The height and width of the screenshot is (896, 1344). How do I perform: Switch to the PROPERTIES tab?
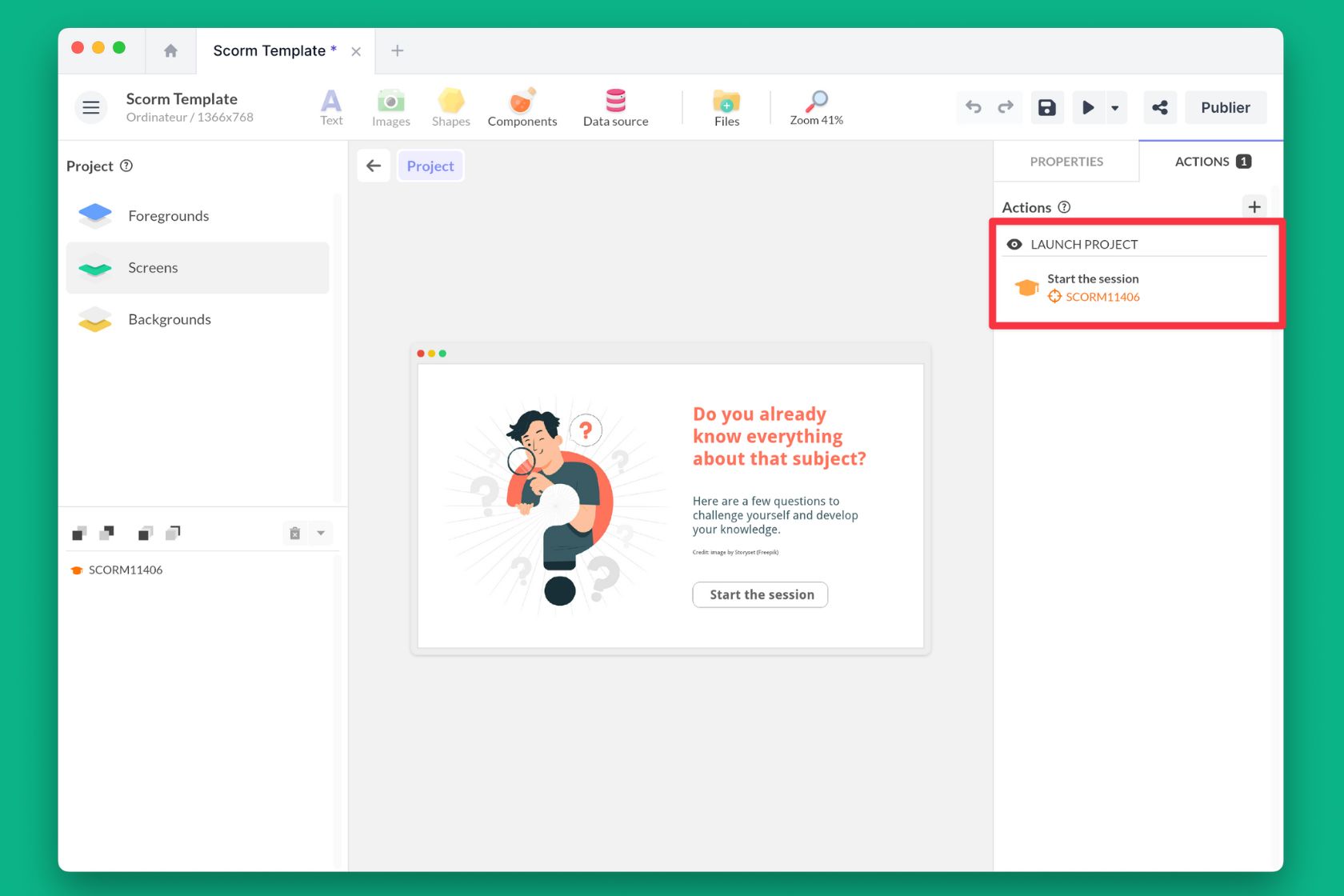(1066, 162)
